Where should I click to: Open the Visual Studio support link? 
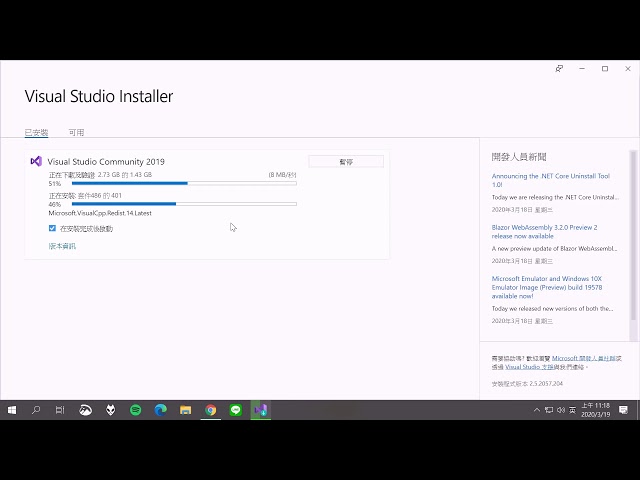(x=530, y=367)
